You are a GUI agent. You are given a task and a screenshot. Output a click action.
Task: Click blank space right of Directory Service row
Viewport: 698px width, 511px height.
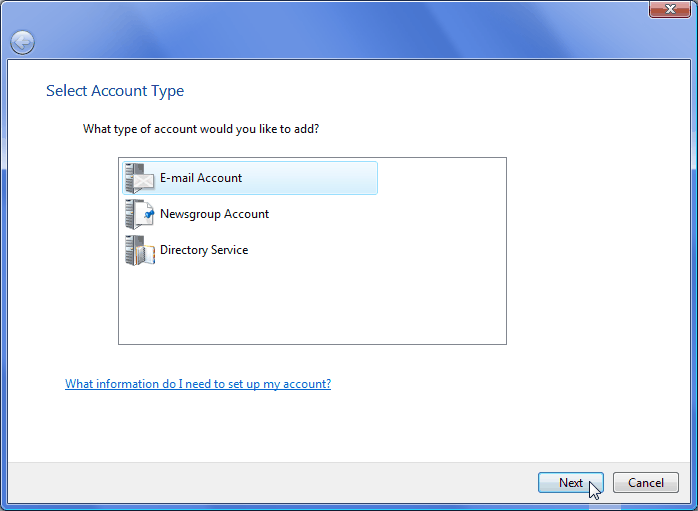(376, 250)
